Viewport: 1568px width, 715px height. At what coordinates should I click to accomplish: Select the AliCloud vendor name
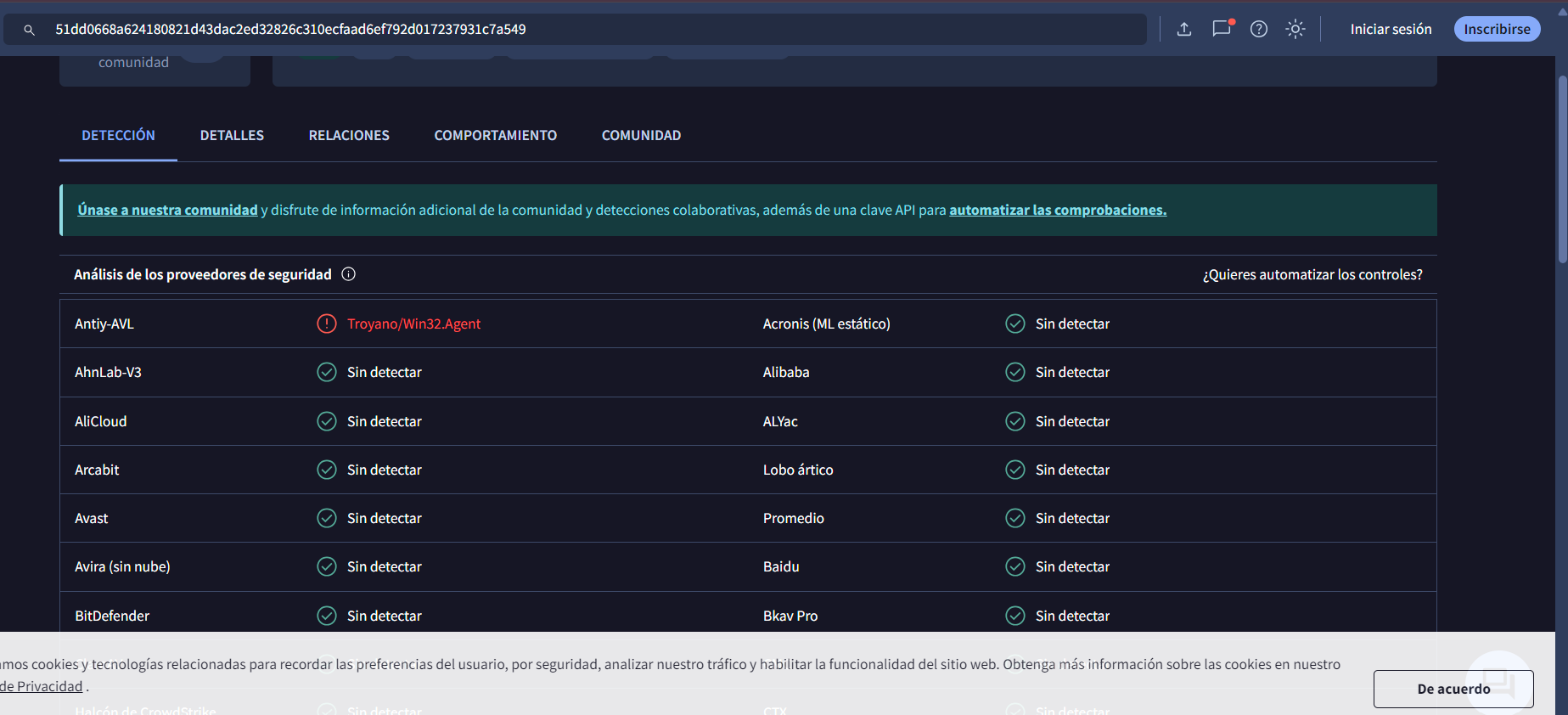[x=100, y=421]
